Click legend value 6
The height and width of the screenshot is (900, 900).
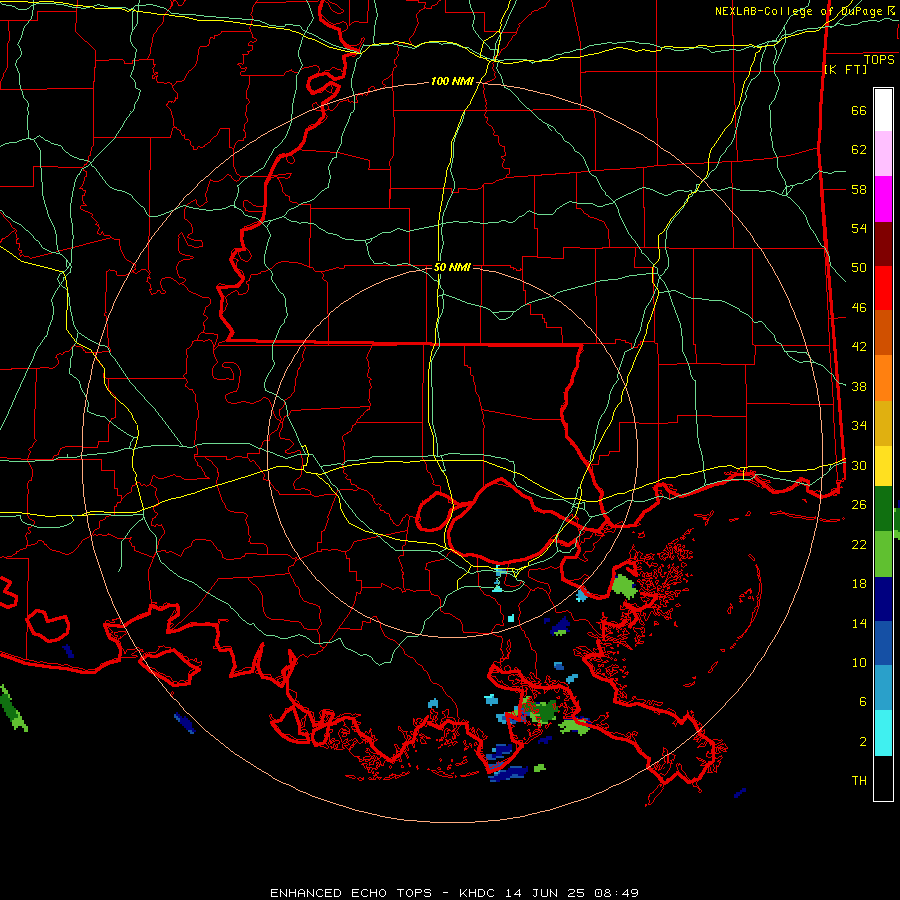coord(863,702)
